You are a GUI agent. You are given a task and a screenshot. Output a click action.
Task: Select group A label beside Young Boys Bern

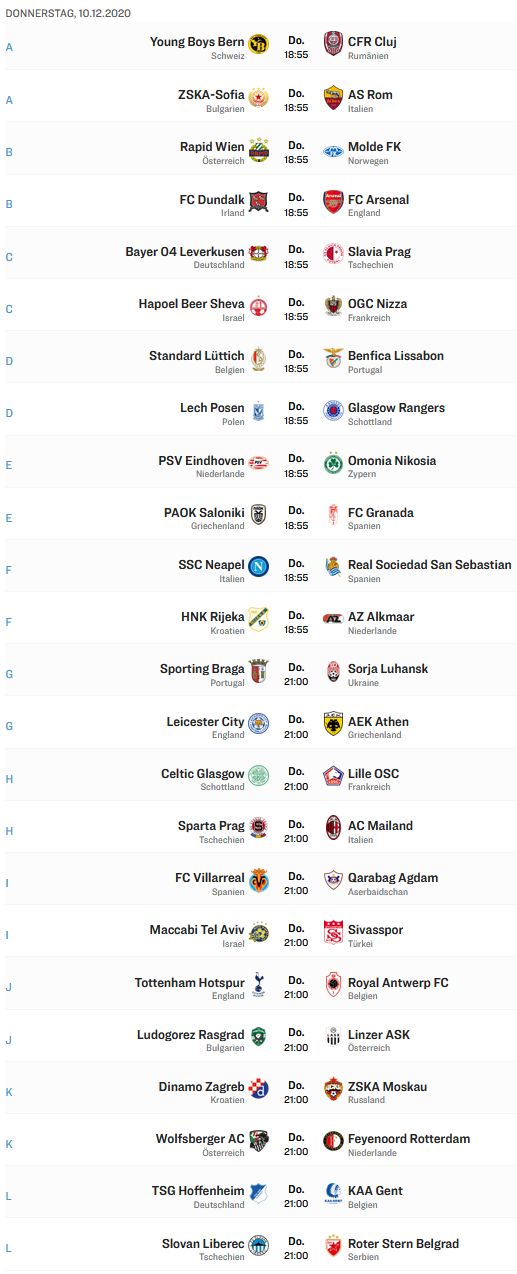click(9, 47)
